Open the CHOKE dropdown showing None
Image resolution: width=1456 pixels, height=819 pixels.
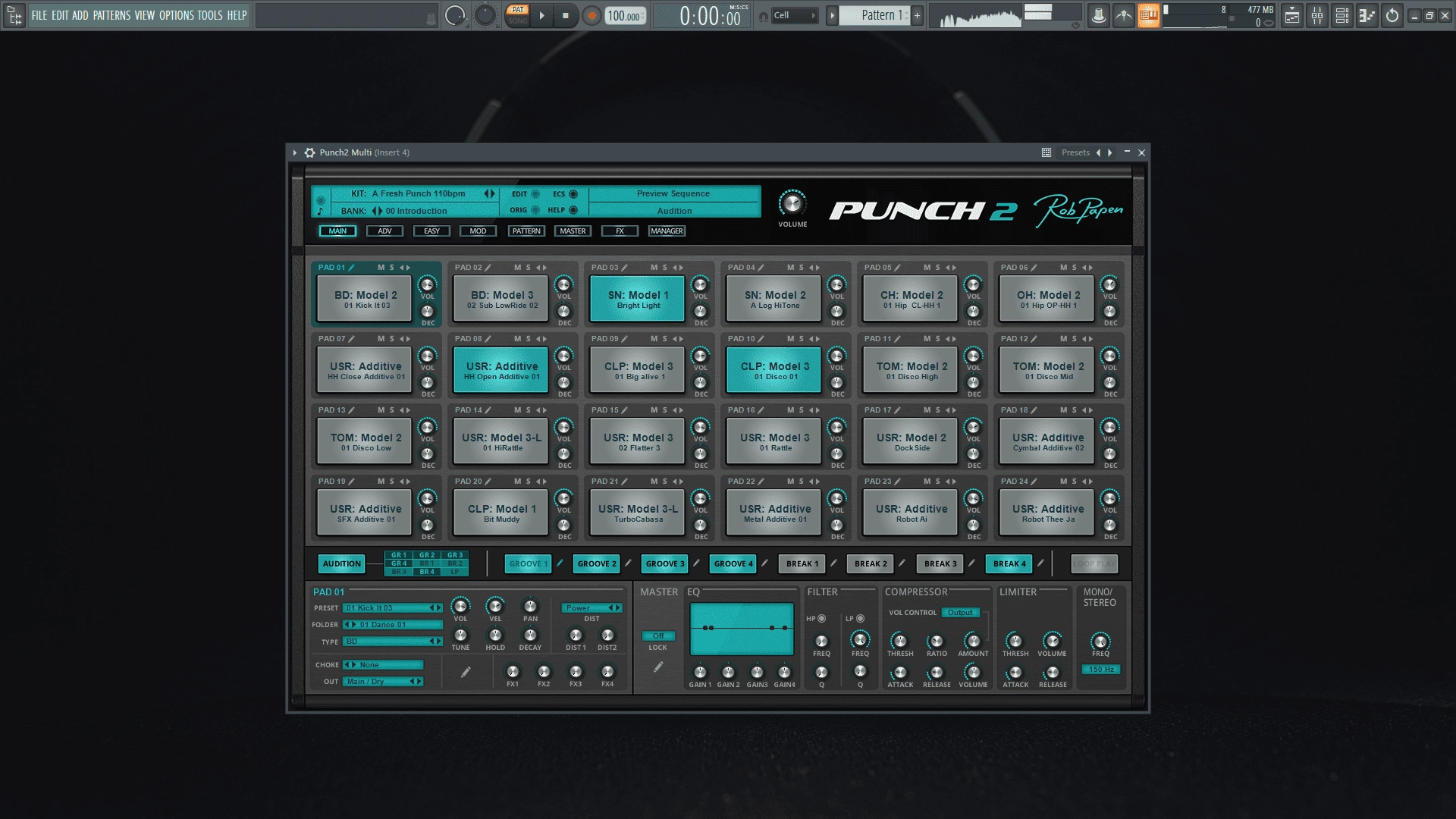pyautogui.click(x=383, y=665)
